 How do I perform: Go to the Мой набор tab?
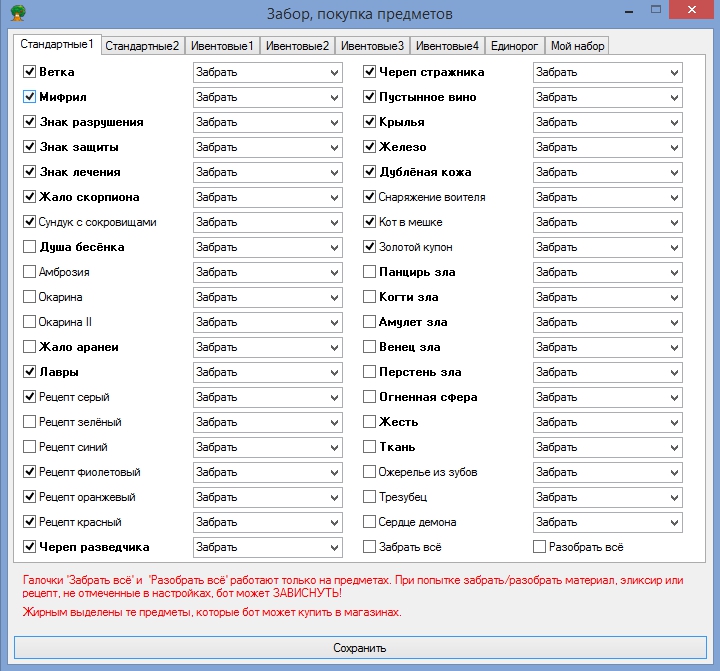coord(578,46)
